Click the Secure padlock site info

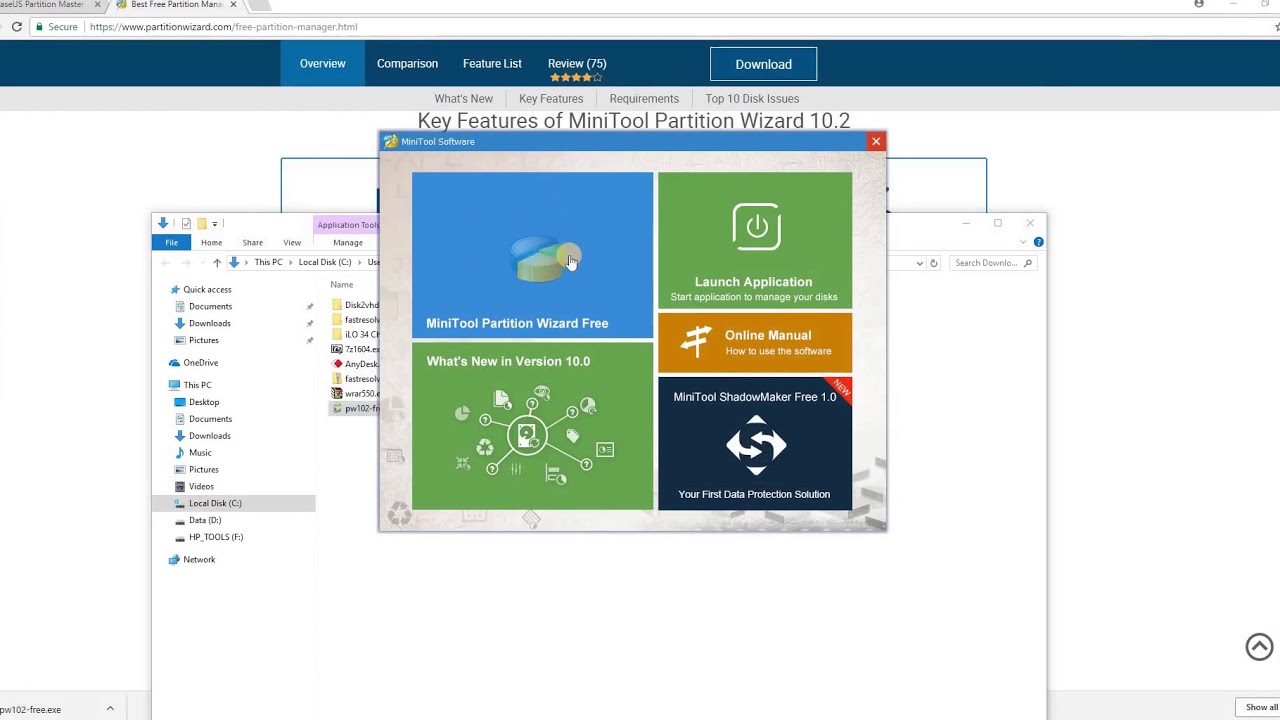pos(56,27)
